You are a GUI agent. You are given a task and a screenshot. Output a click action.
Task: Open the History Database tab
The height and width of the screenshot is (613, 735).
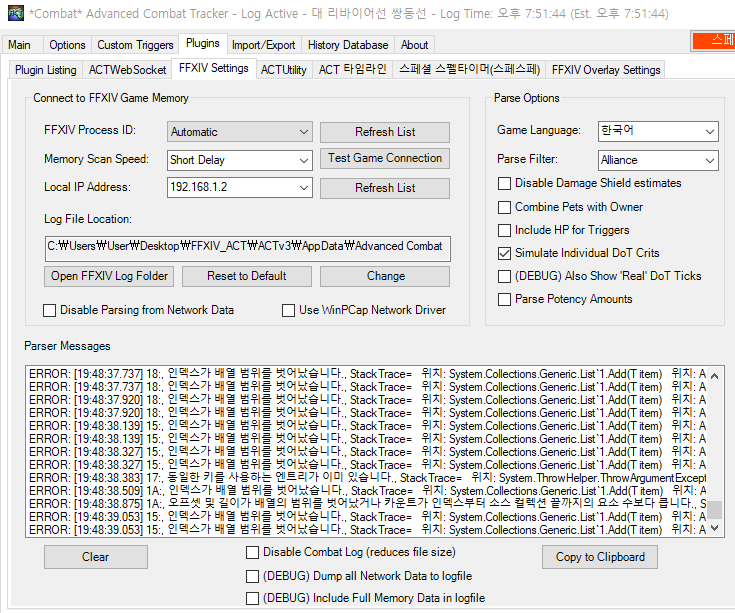(348, 45)
